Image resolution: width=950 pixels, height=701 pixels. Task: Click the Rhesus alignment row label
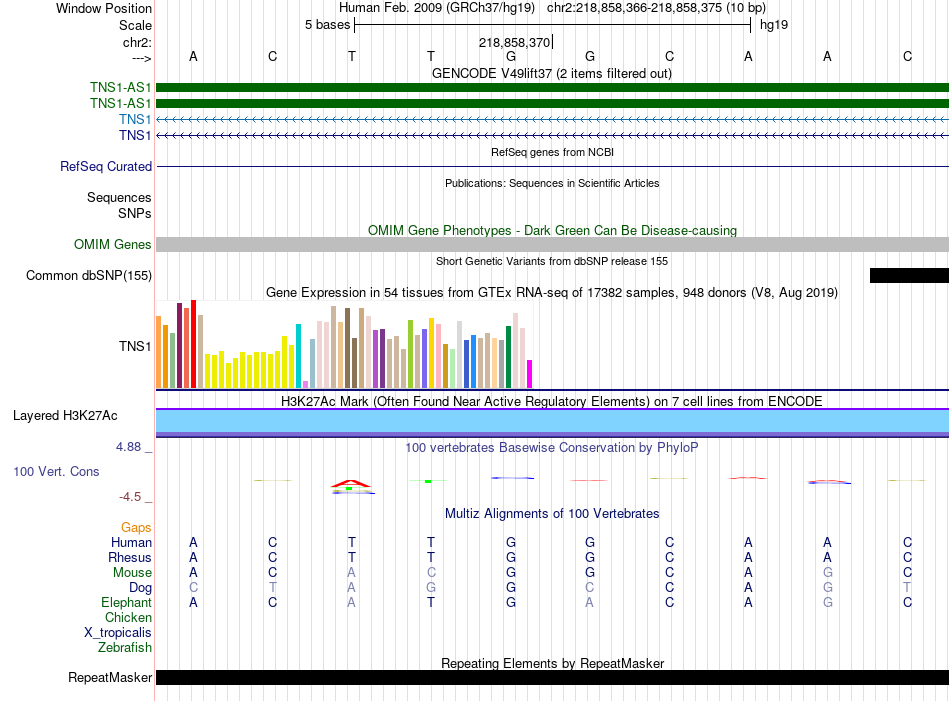coord(130,557)
